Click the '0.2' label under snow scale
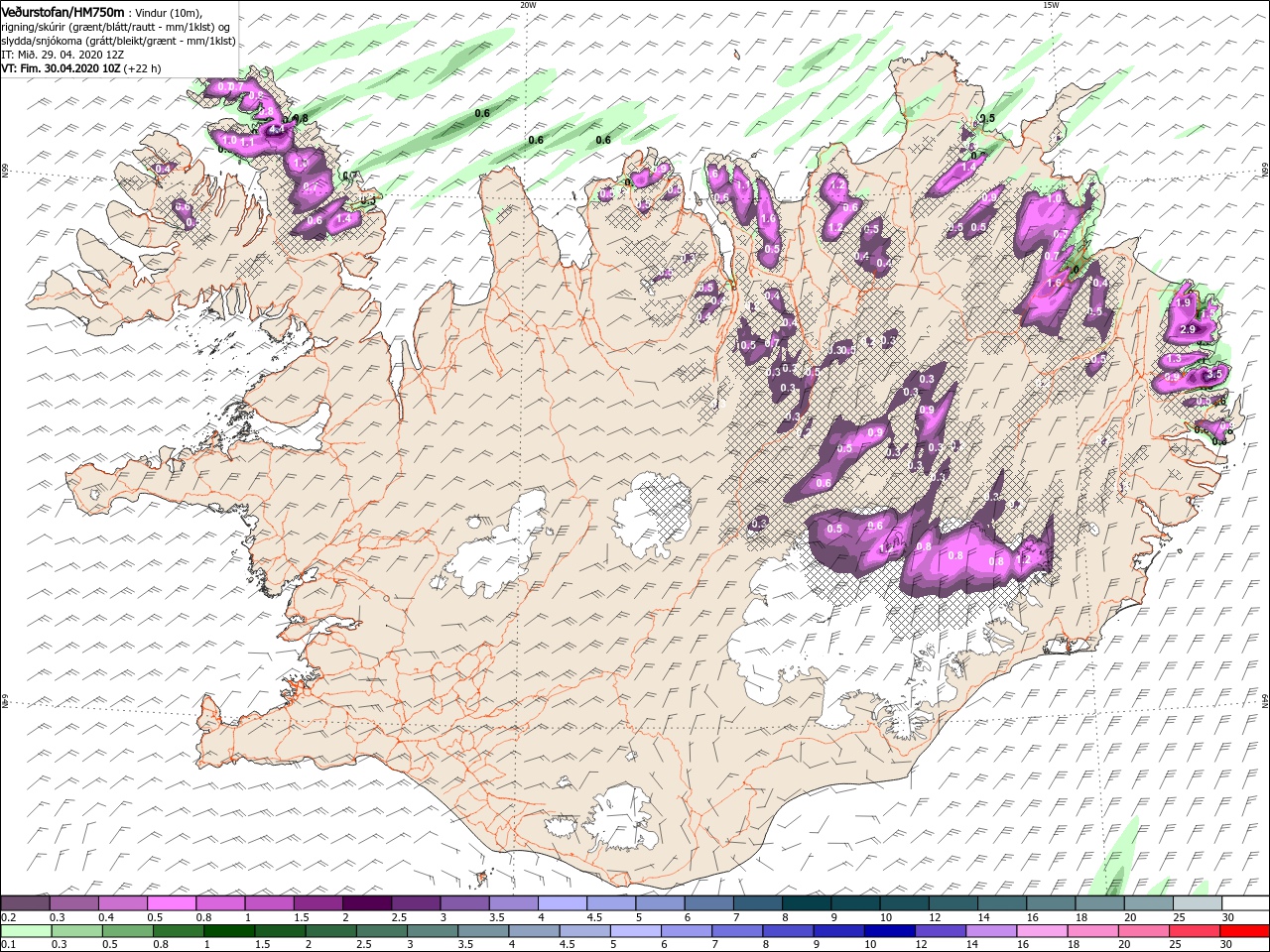The width and height of the screenshot is (1270, 952). click(x=8, y=917)
